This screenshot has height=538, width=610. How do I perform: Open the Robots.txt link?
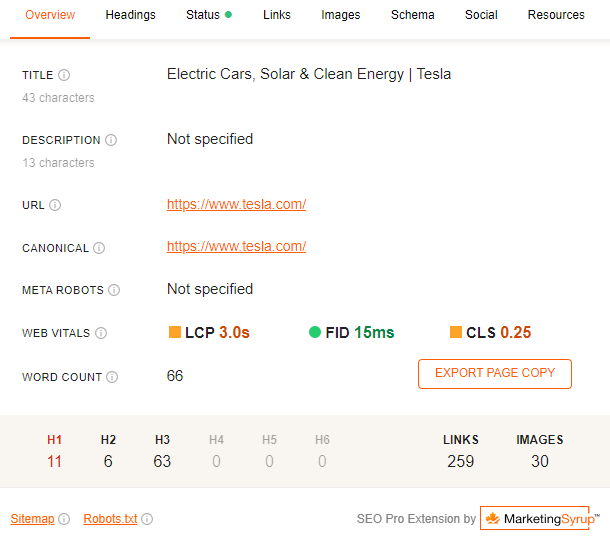[x=110, y=519]
